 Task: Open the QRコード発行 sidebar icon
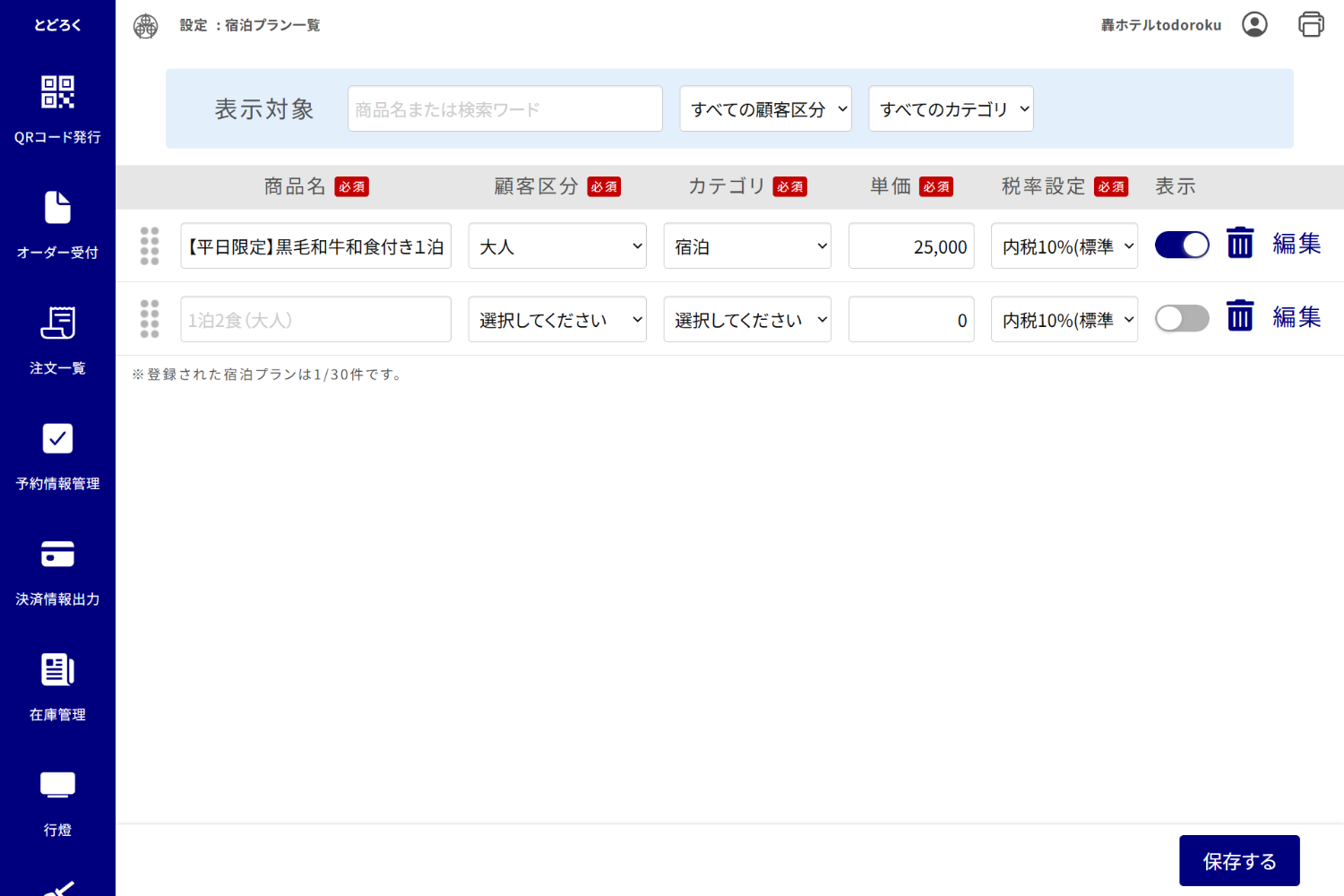coord(57,92)
